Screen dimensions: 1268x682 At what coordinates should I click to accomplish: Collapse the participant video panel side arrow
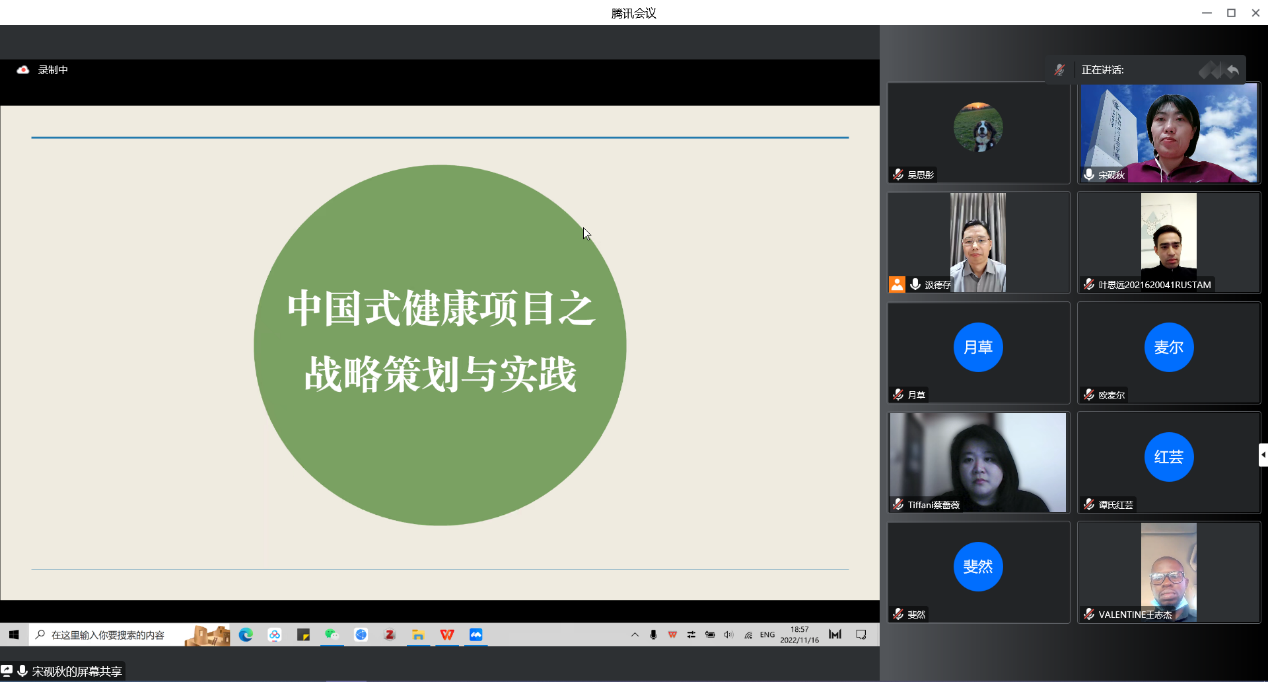coord(1263,455)
